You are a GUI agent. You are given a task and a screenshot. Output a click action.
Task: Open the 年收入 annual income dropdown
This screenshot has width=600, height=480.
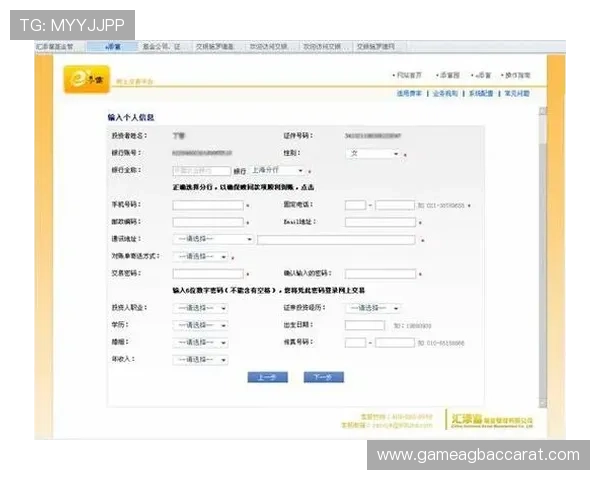(201, 360)
